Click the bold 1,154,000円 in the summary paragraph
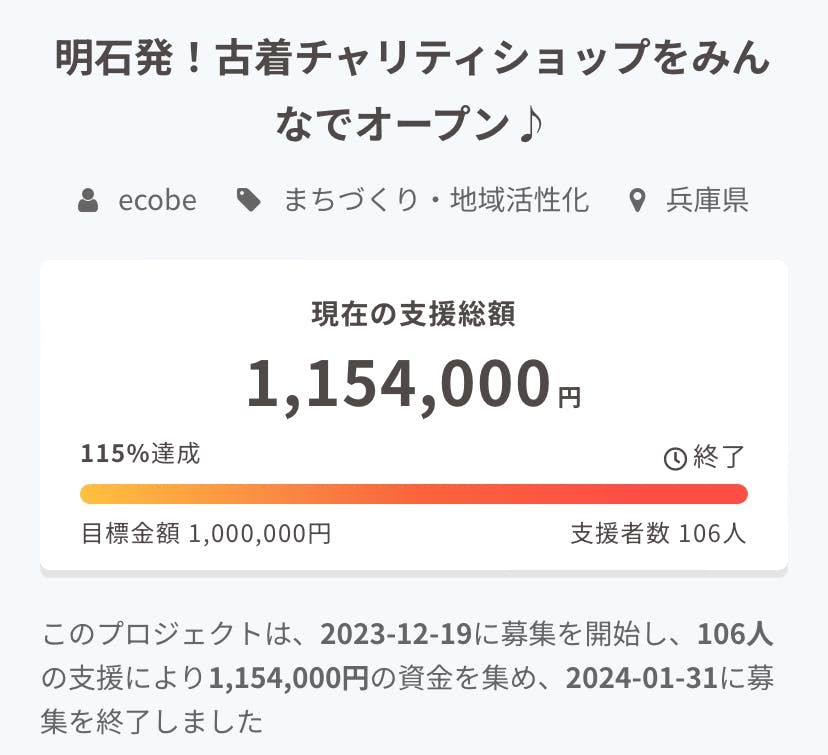This screenshot has width=828, height=755. pyautogui.click(x=289, y=677)
